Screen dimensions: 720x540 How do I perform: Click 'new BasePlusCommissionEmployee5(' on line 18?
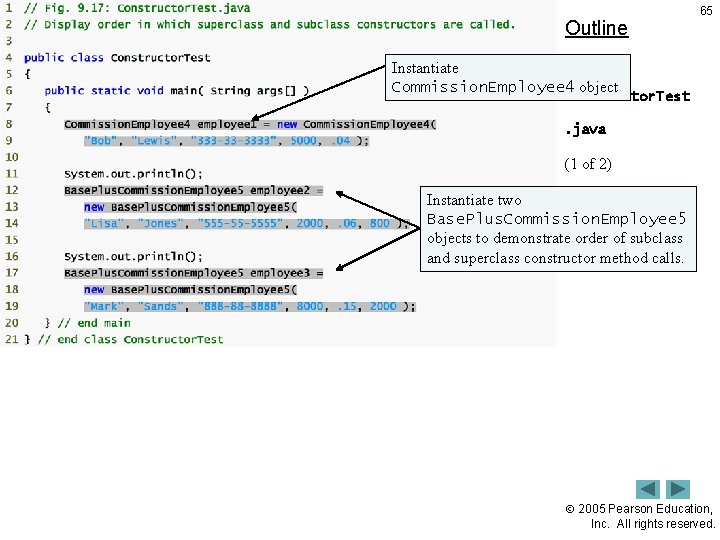pyautogui.click(x=191, y=290)
